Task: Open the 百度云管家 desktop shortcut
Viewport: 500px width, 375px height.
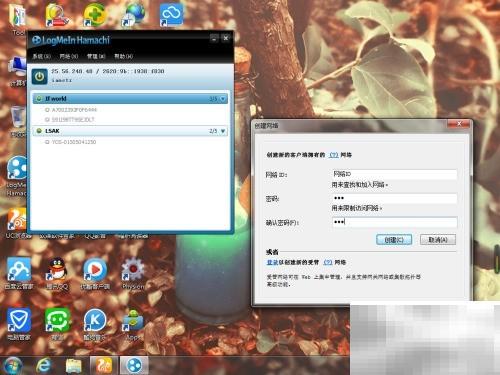Action: pos(19,273)
